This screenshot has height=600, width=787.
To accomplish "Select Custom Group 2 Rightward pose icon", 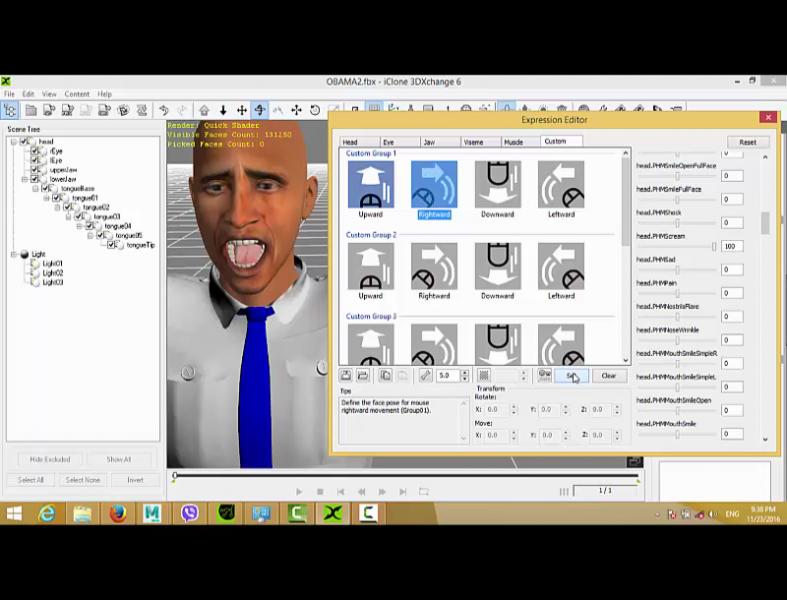I will pos(434,266).
